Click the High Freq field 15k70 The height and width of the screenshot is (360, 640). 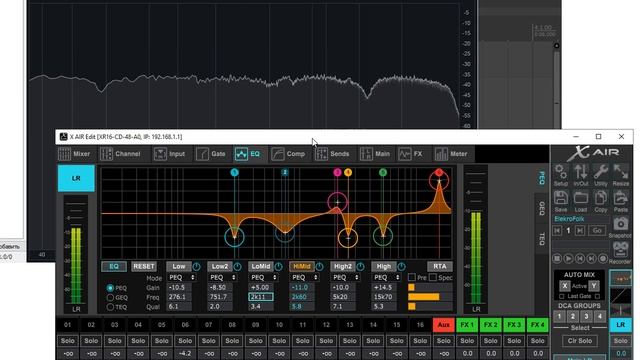(x=384, y=297)
